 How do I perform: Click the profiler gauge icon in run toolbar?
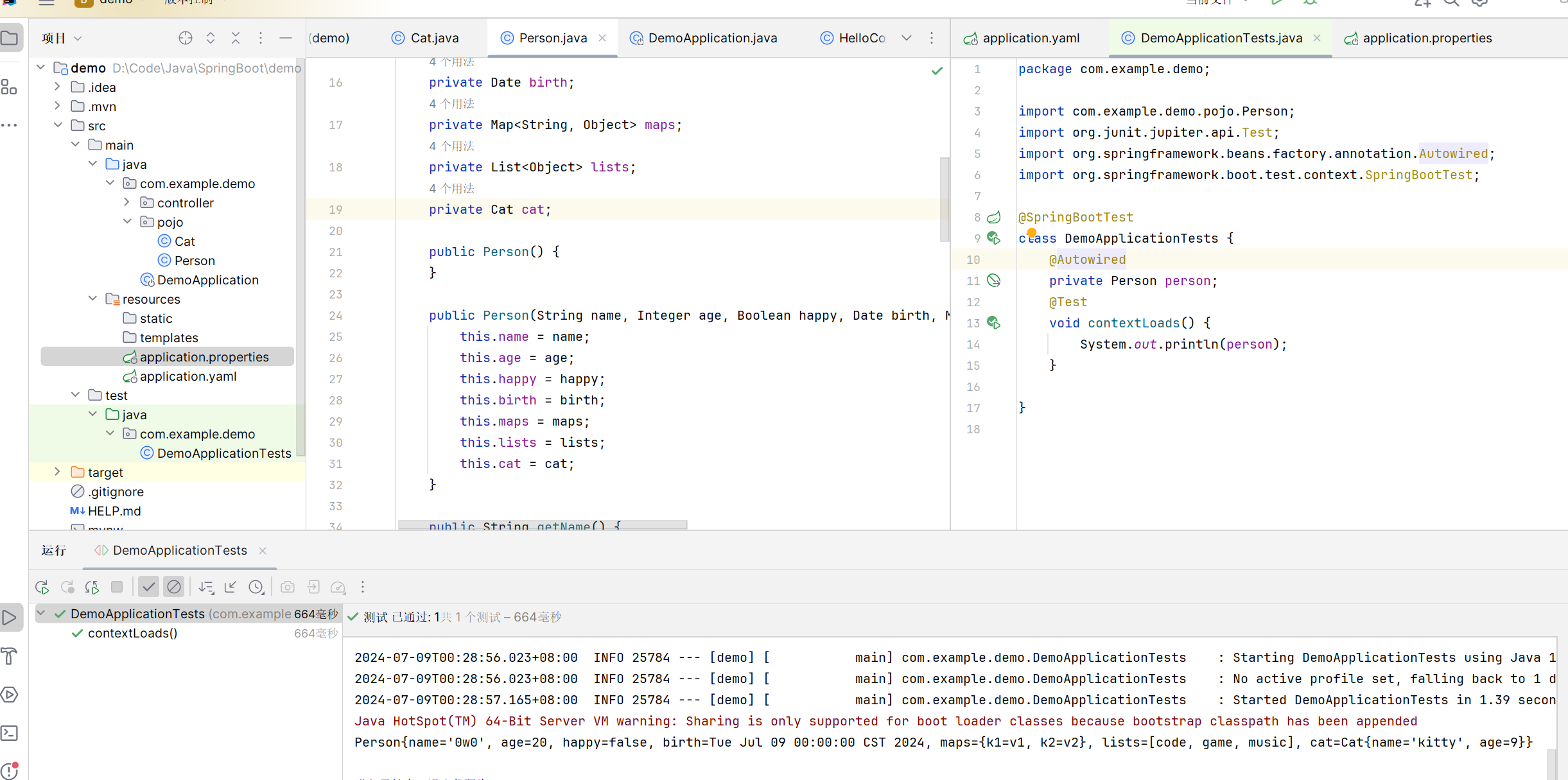coord(338,587)
